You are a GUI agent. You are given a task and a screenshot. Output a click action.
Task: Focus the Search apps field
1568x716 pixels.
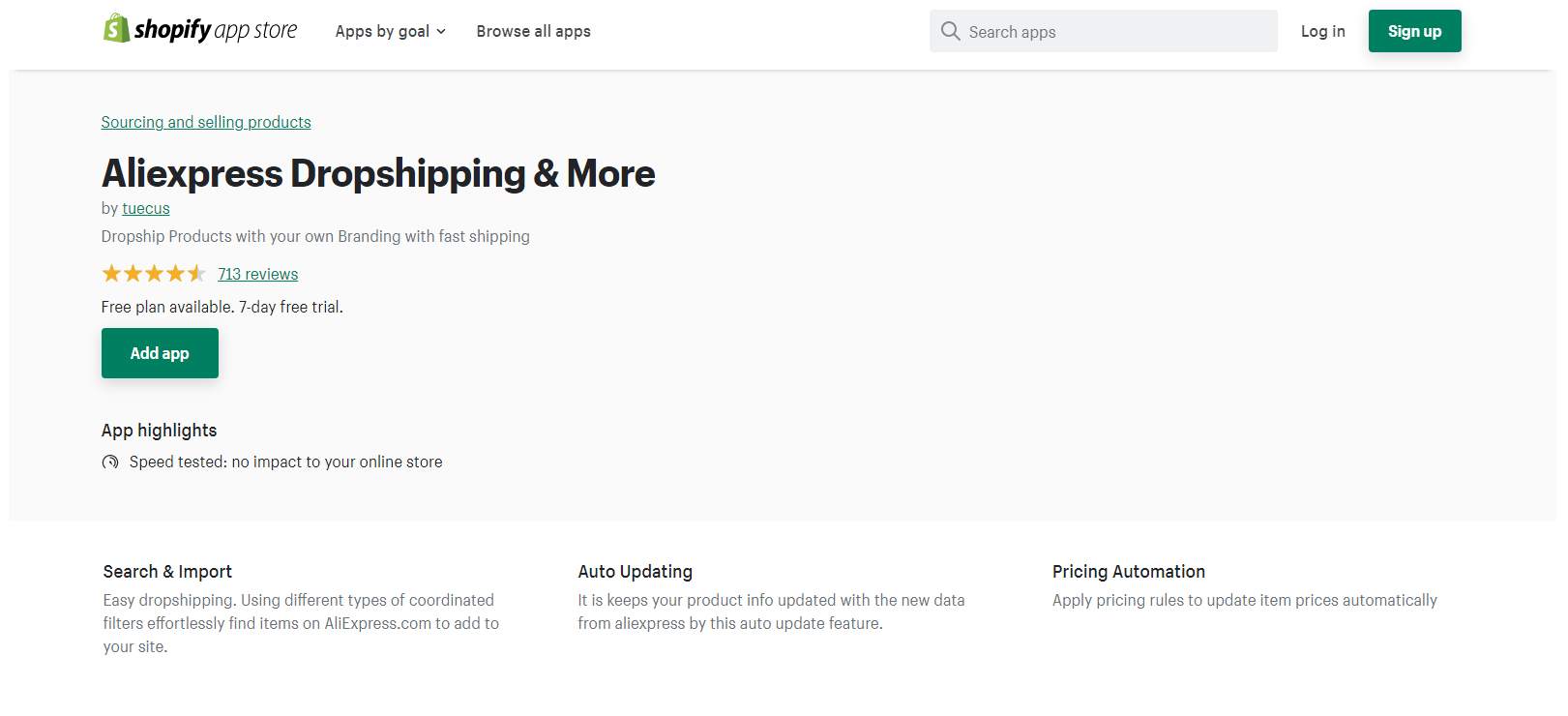coord(1104,31)
